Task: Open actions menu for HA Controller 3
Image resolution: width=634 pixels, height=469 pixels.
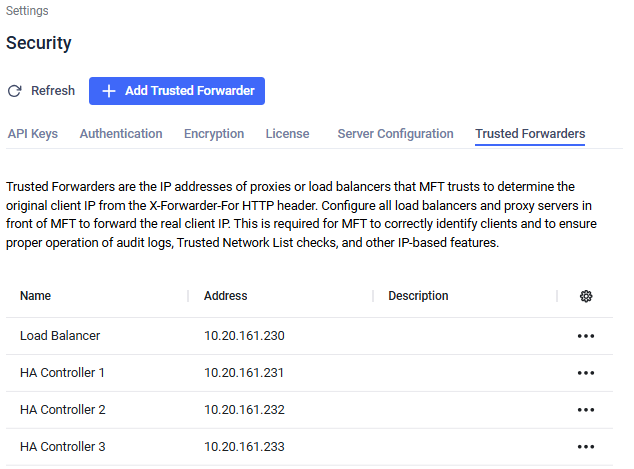Action: click(x=586, y=447)
